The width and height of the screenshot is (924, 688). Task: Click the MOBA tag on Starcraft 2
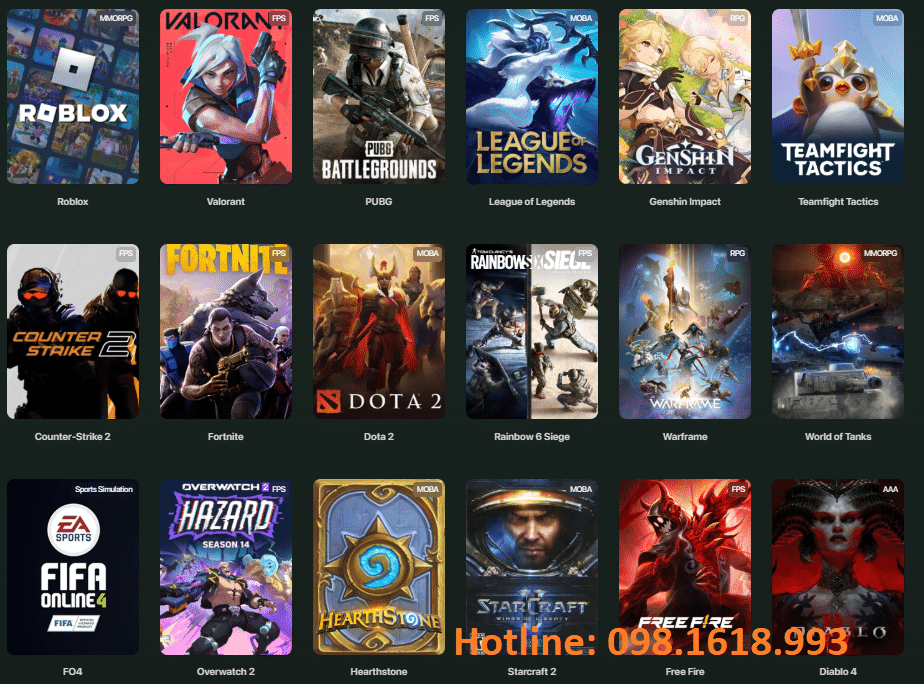(581, 489)
